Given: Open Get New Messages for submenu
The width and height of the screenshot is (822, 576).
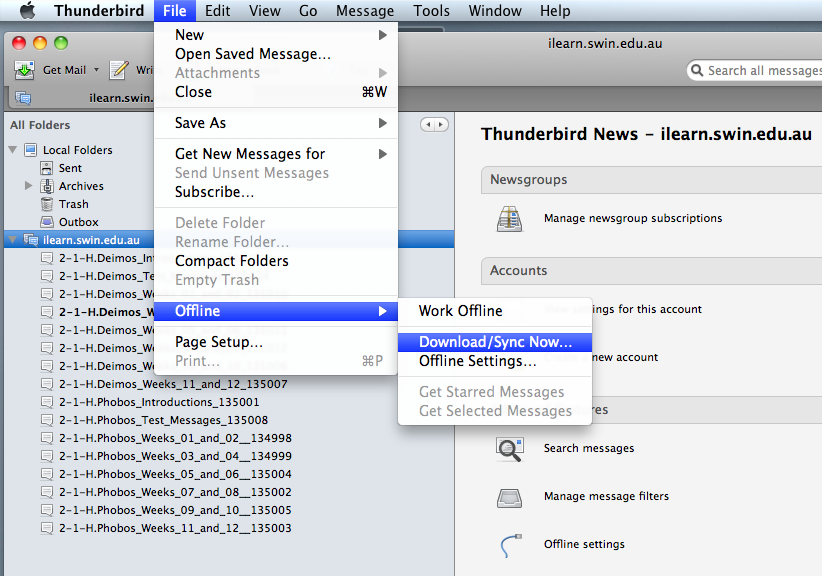Looking at the screenshot, I should tap(276, 154).
